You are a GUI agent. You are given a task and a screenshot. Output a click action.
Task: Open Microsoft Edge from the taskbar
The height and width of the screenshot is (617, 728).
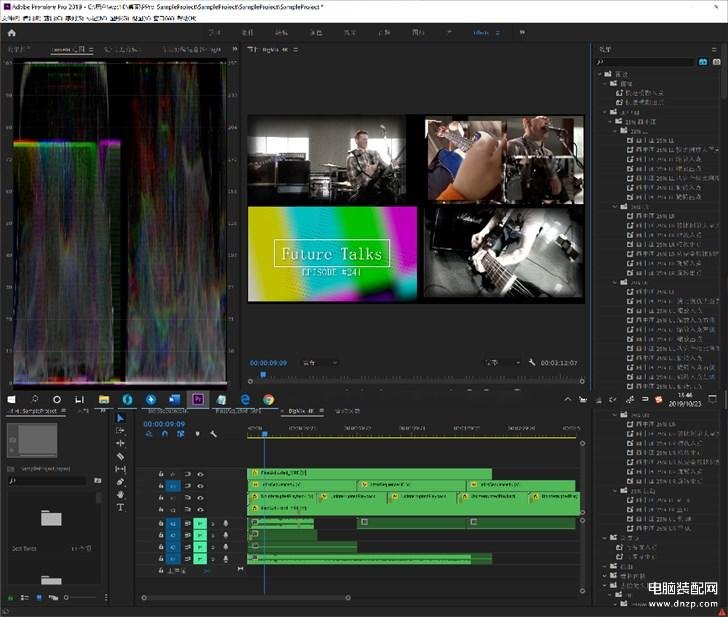pyautogui.click(x=245, y=399)
